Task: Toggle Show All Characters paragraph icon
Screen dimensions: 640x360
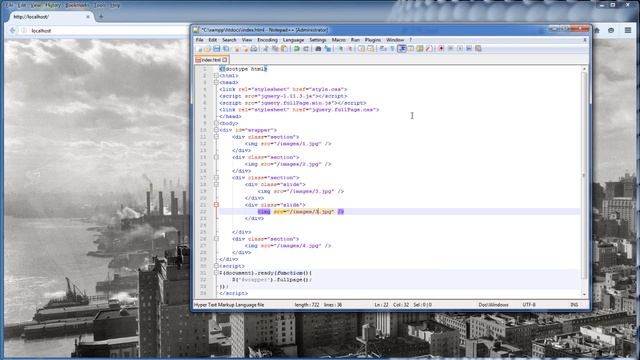Action: [392, 49]
